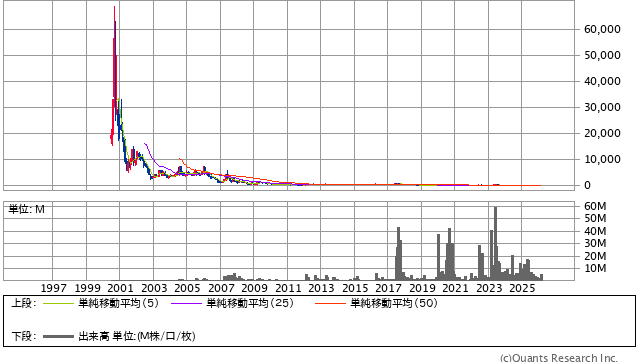Screen dimensions: 638x362
Task: Click the 2007 year label
Action: pos(221,288)
